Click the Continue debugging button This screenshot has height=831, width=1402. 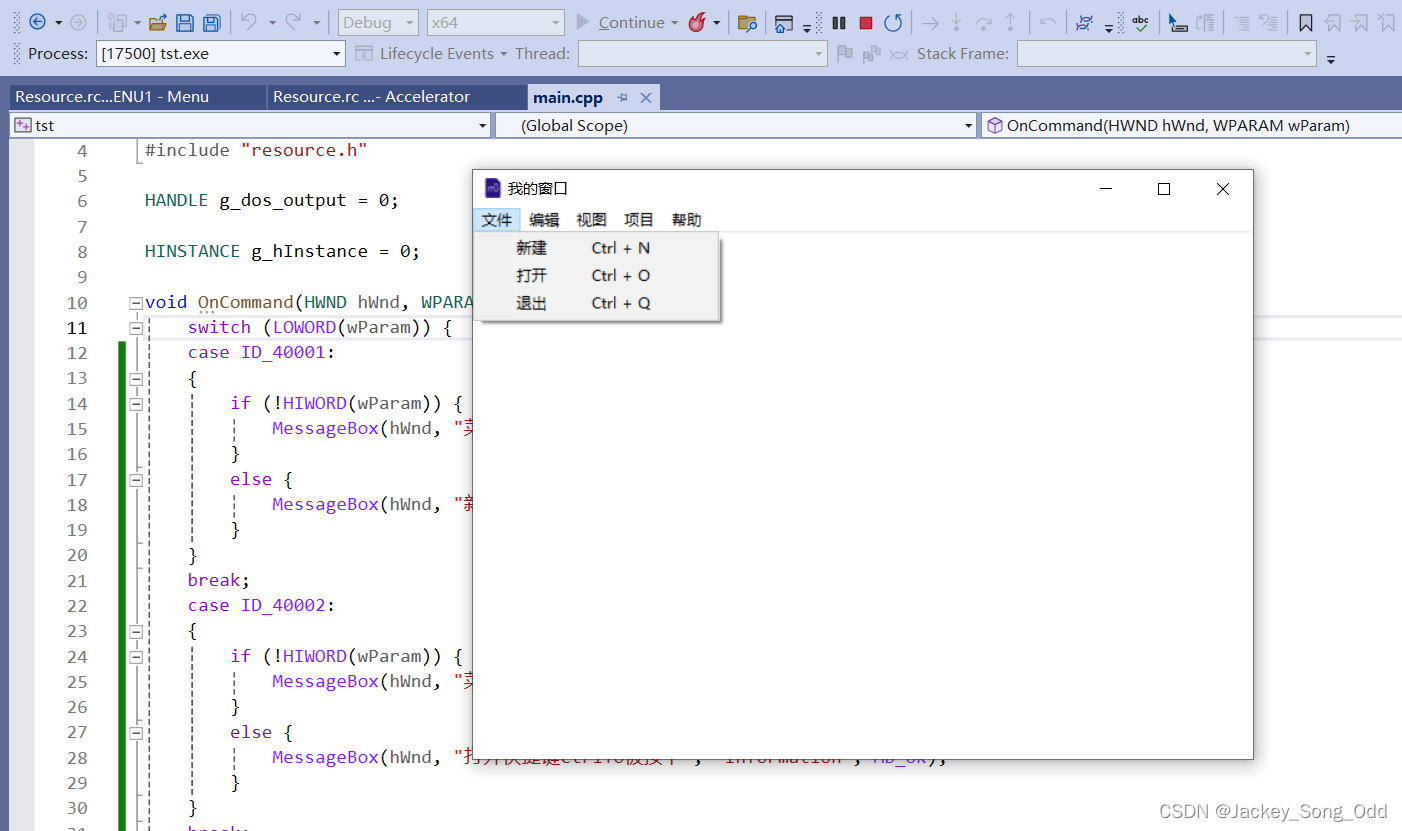621,22
